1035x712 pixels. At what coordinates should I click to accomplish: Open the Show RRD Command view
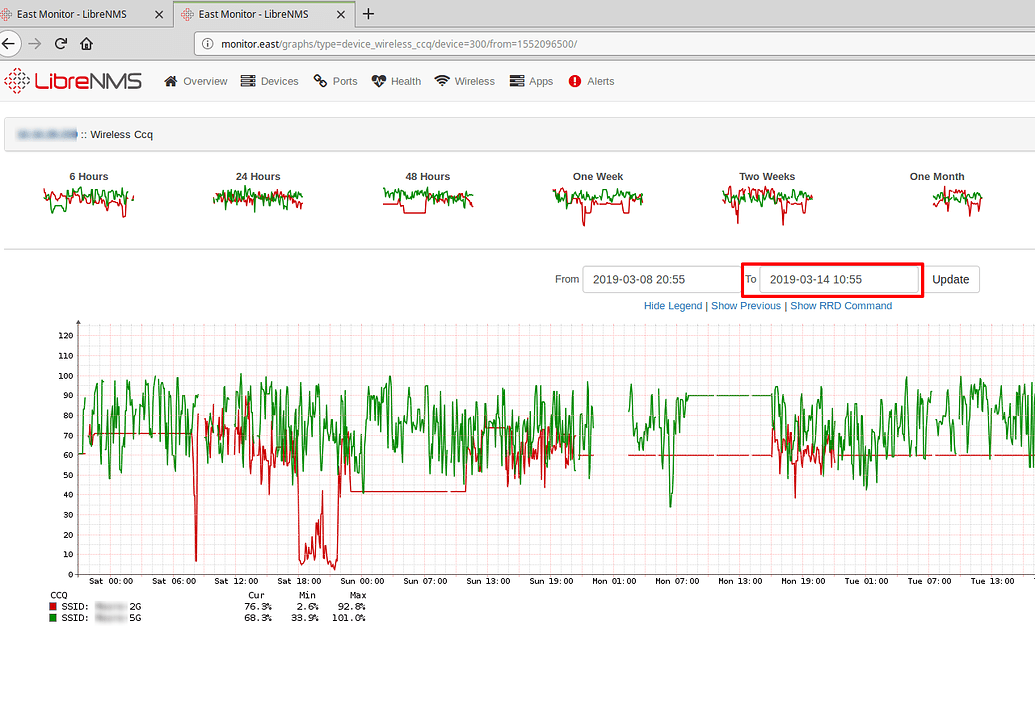tap(841, 305)
